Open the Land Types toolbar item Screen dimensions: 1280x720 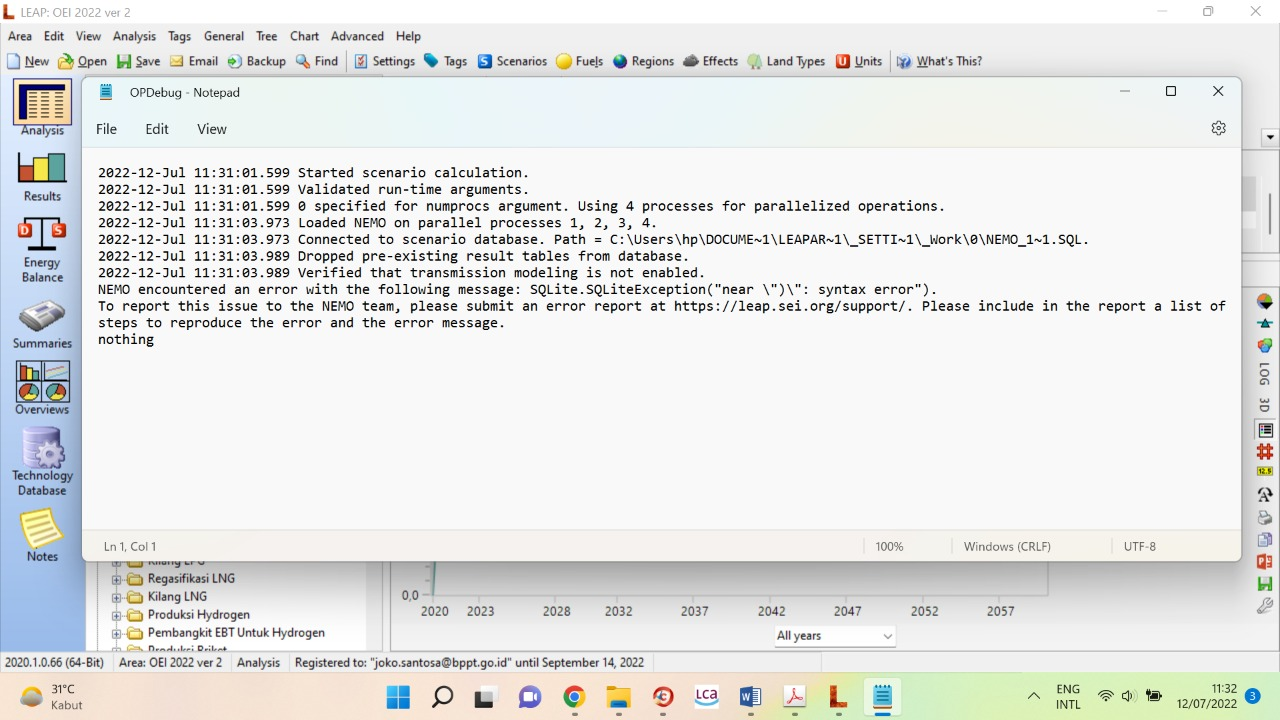(x=786, y=61)
